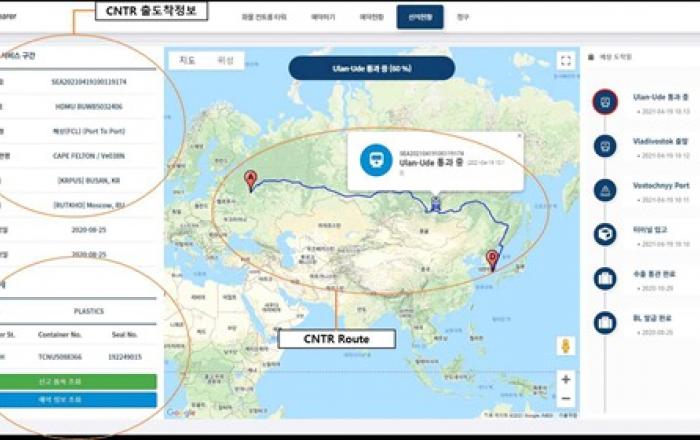Switch map to 위성 satellite view
The width and height of the screenshot is (700, 440).
tap(225, 61)
